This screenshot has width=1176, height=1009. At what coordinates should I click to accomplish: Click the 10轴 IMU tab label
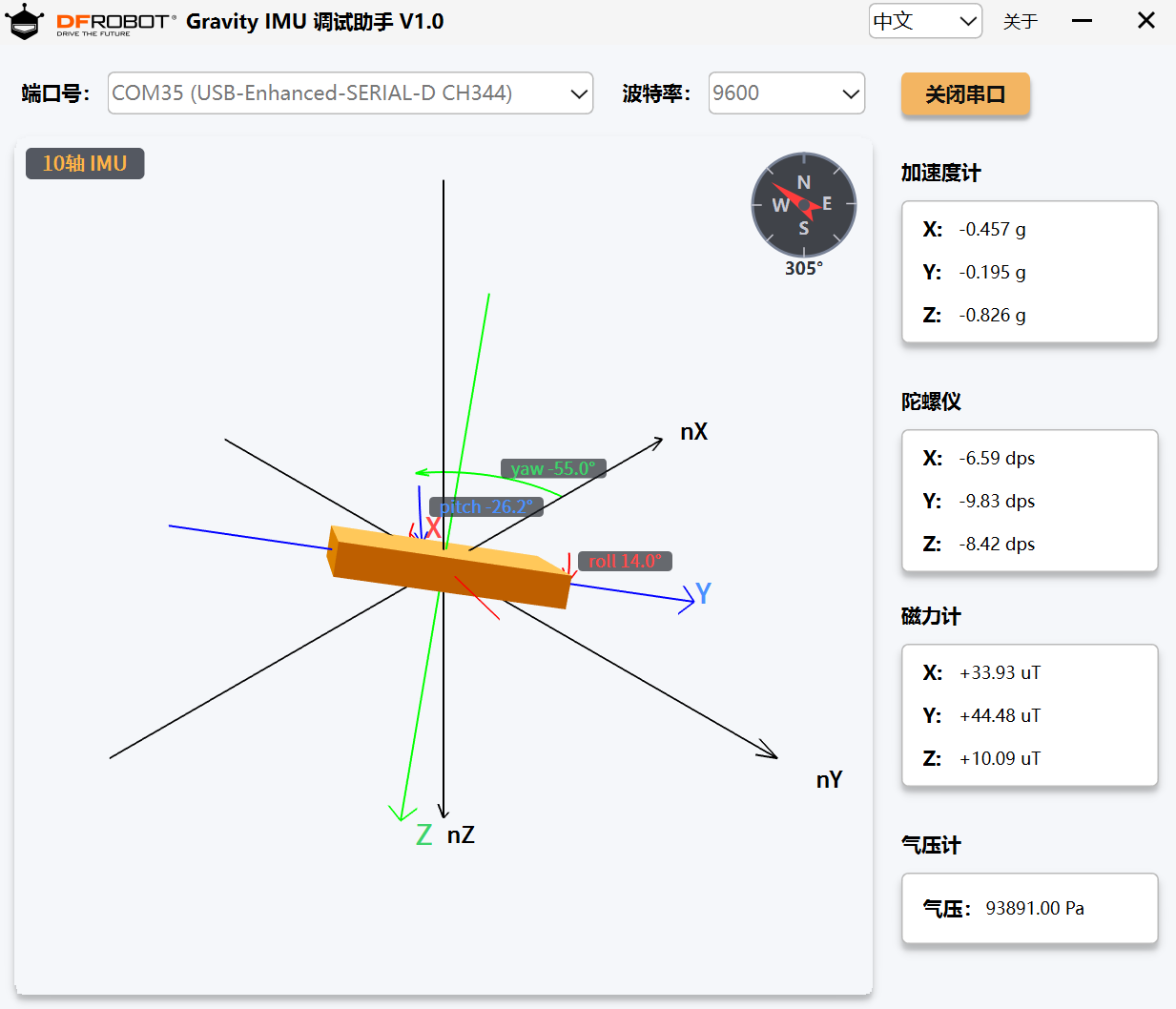(x=85, y=163)
